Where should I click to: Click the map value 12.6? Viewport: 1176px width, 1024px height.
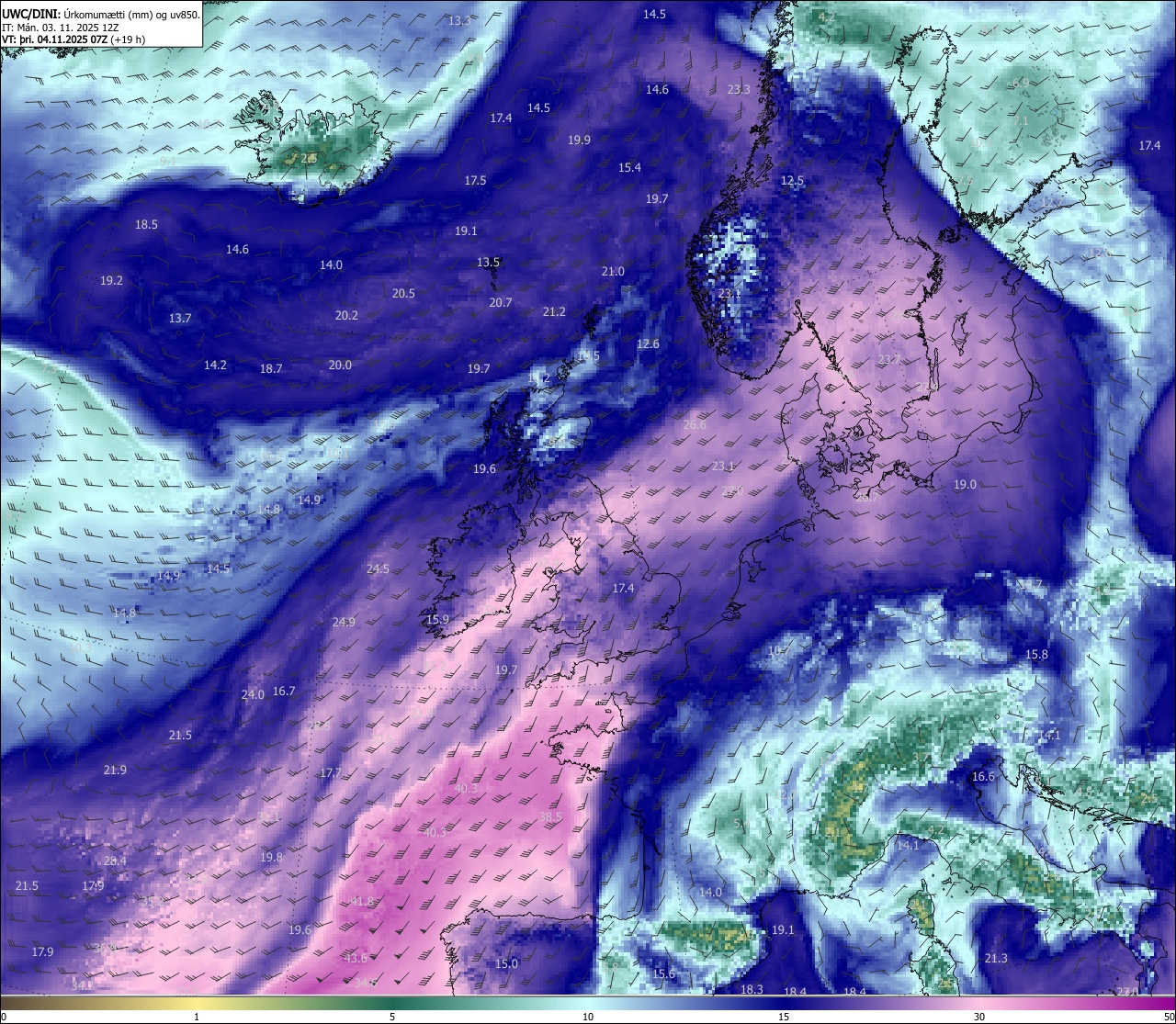648,344
